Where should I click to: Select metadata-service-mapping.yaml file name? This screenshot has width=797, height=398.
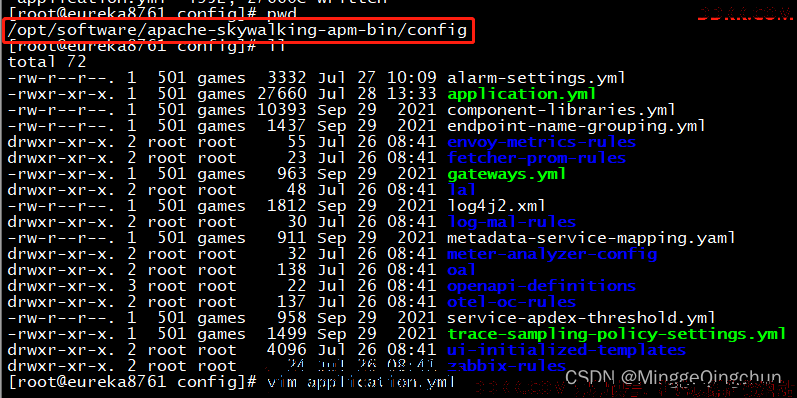click(x=591, y=238)
